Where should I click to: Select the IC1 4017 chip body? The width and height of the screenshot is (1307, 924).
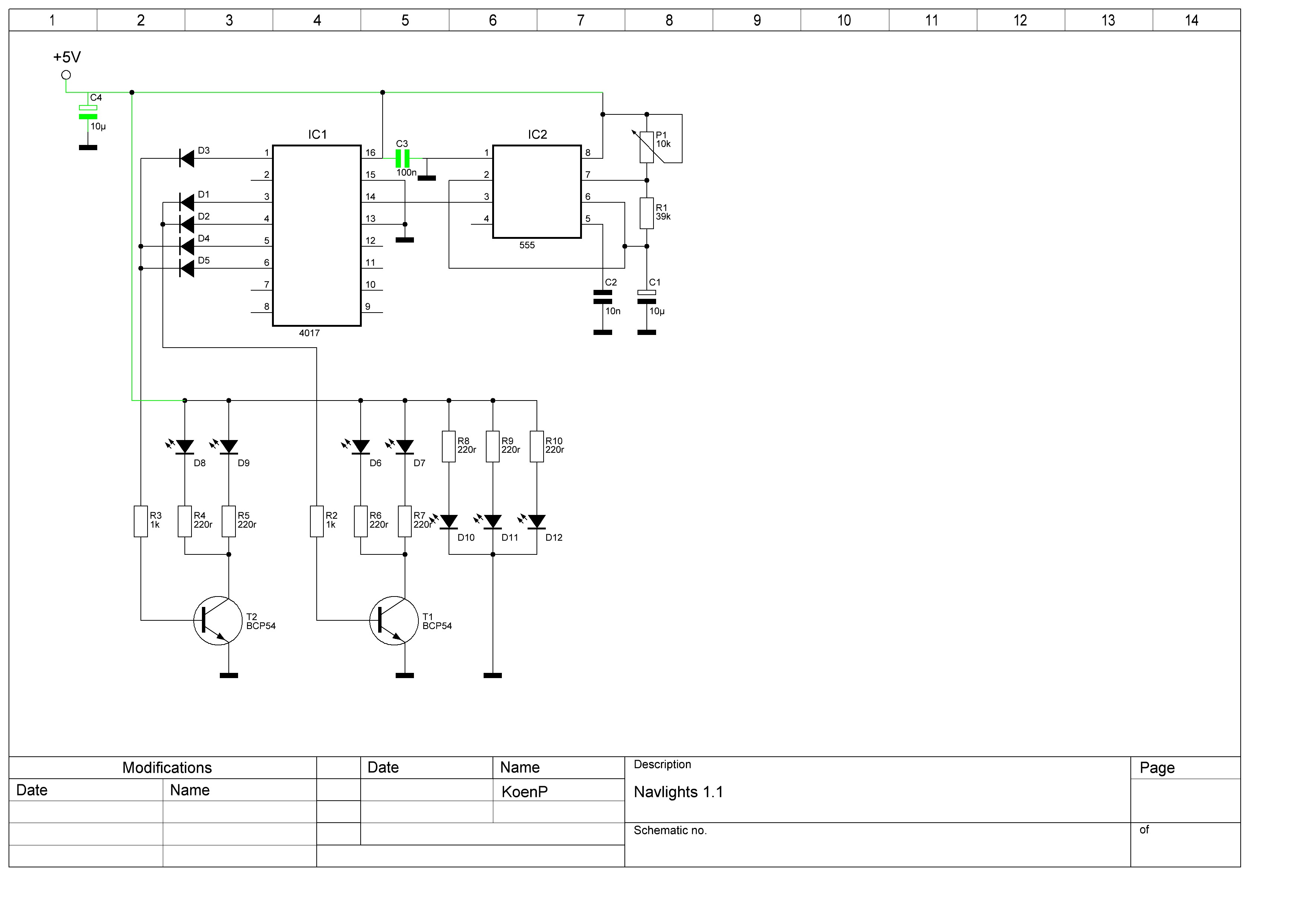point(316,235)
